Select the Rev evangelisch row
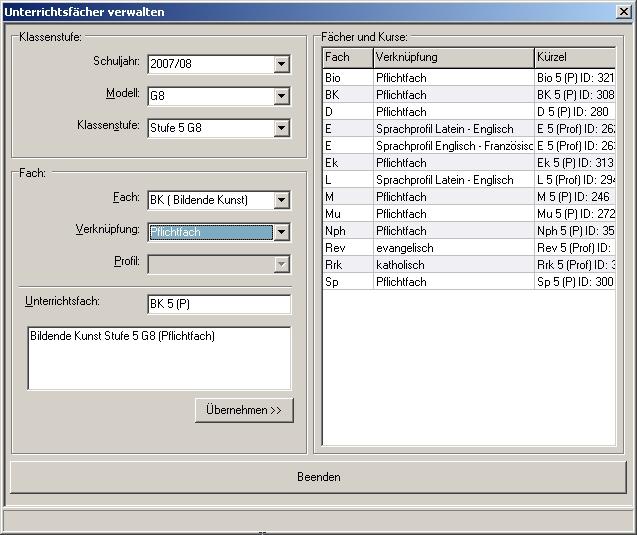Viewport: 637px width, 535px height. (452, 248)
